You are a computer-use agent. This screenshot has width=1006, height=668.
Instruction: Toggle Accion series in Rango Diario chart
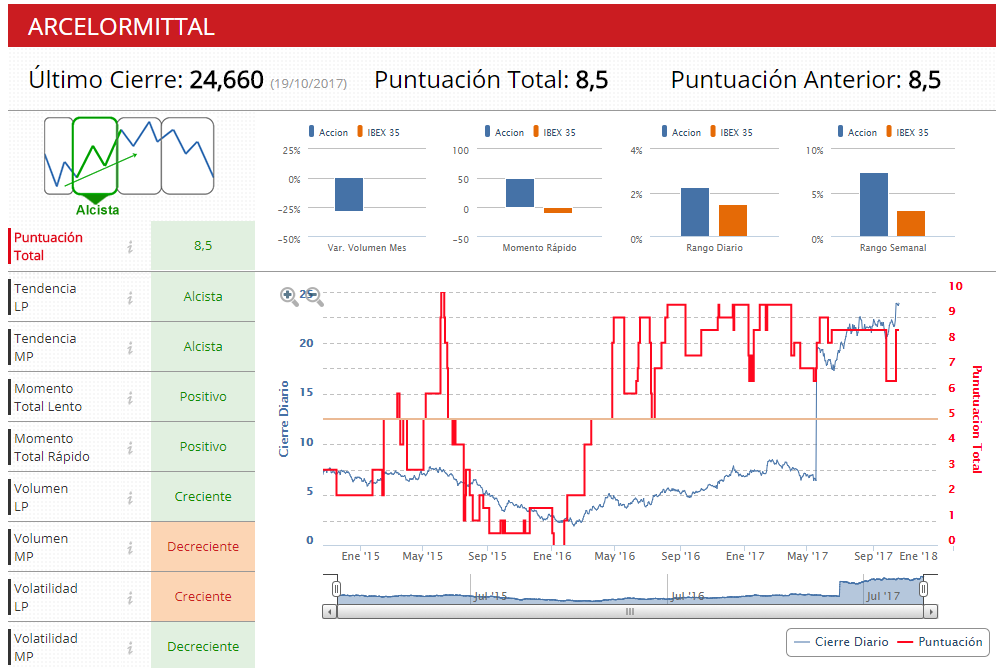pyautogui.click(x=681, y=132)
